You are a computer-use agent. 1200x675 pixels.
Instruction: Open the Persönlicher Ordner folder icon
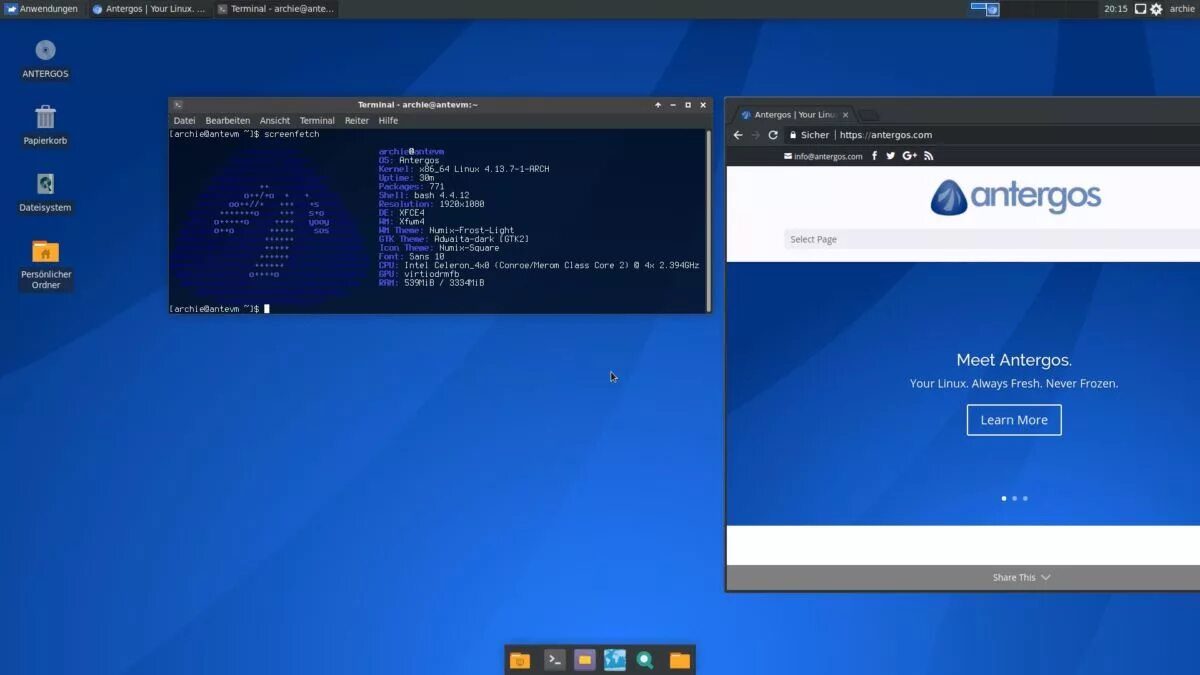click(x=45, y=251)
